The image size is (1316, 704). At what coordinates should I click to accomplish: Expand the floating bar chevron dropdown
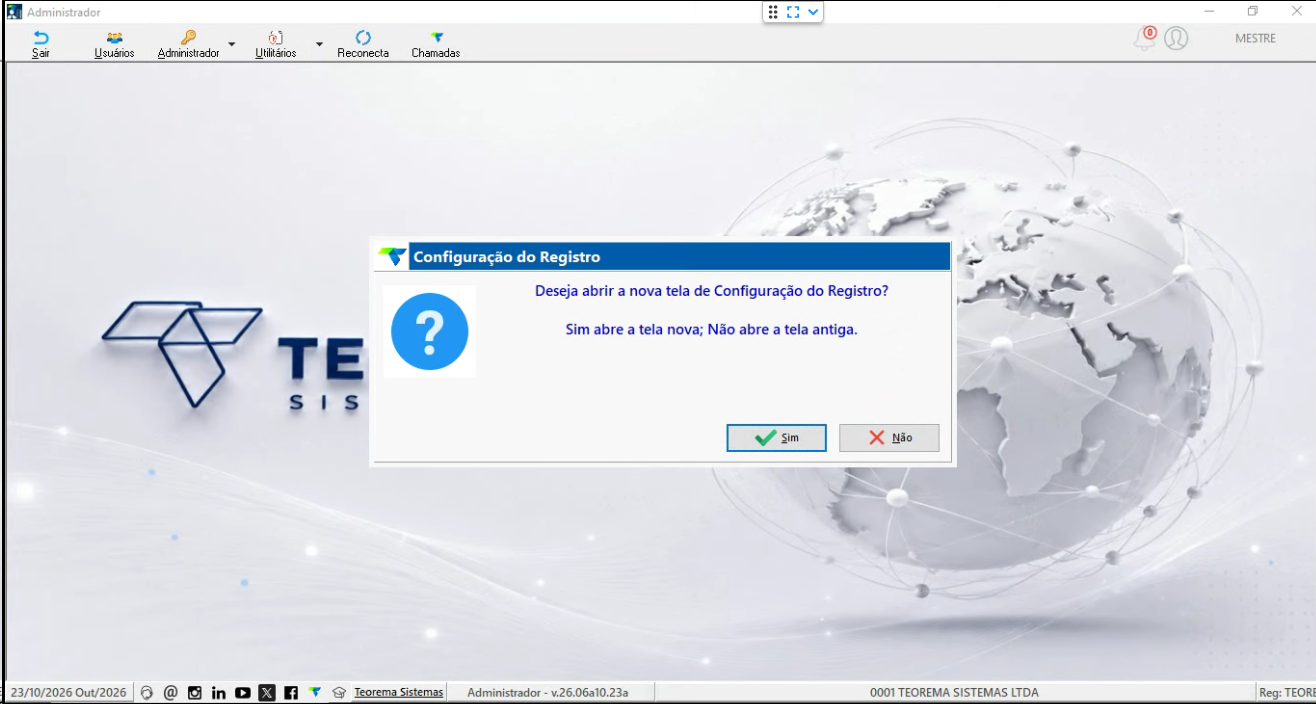(x=813, y=12)
